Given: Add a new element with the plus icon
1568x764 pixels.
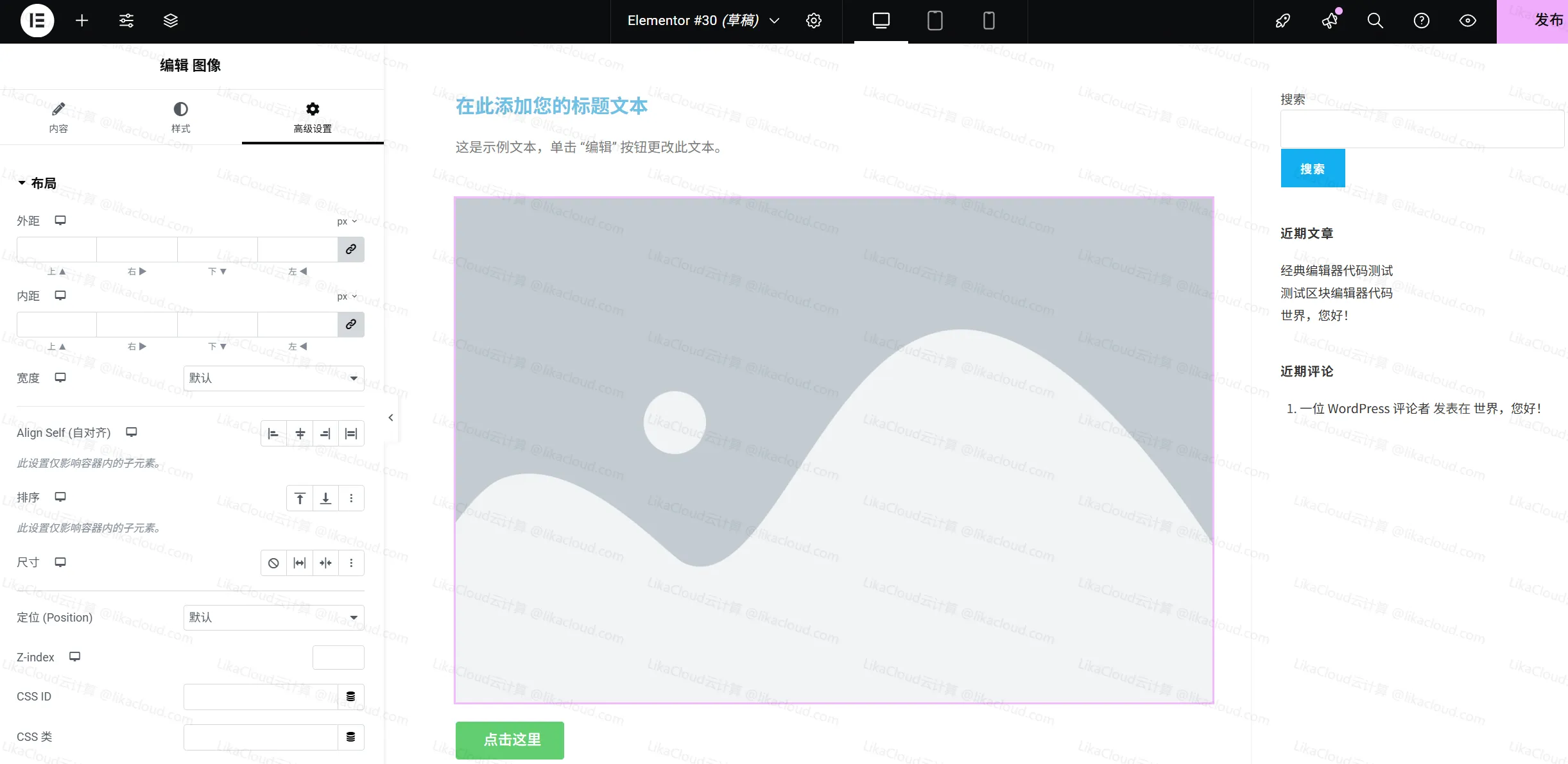Looking at the screenshot, I should pos(82,21).
